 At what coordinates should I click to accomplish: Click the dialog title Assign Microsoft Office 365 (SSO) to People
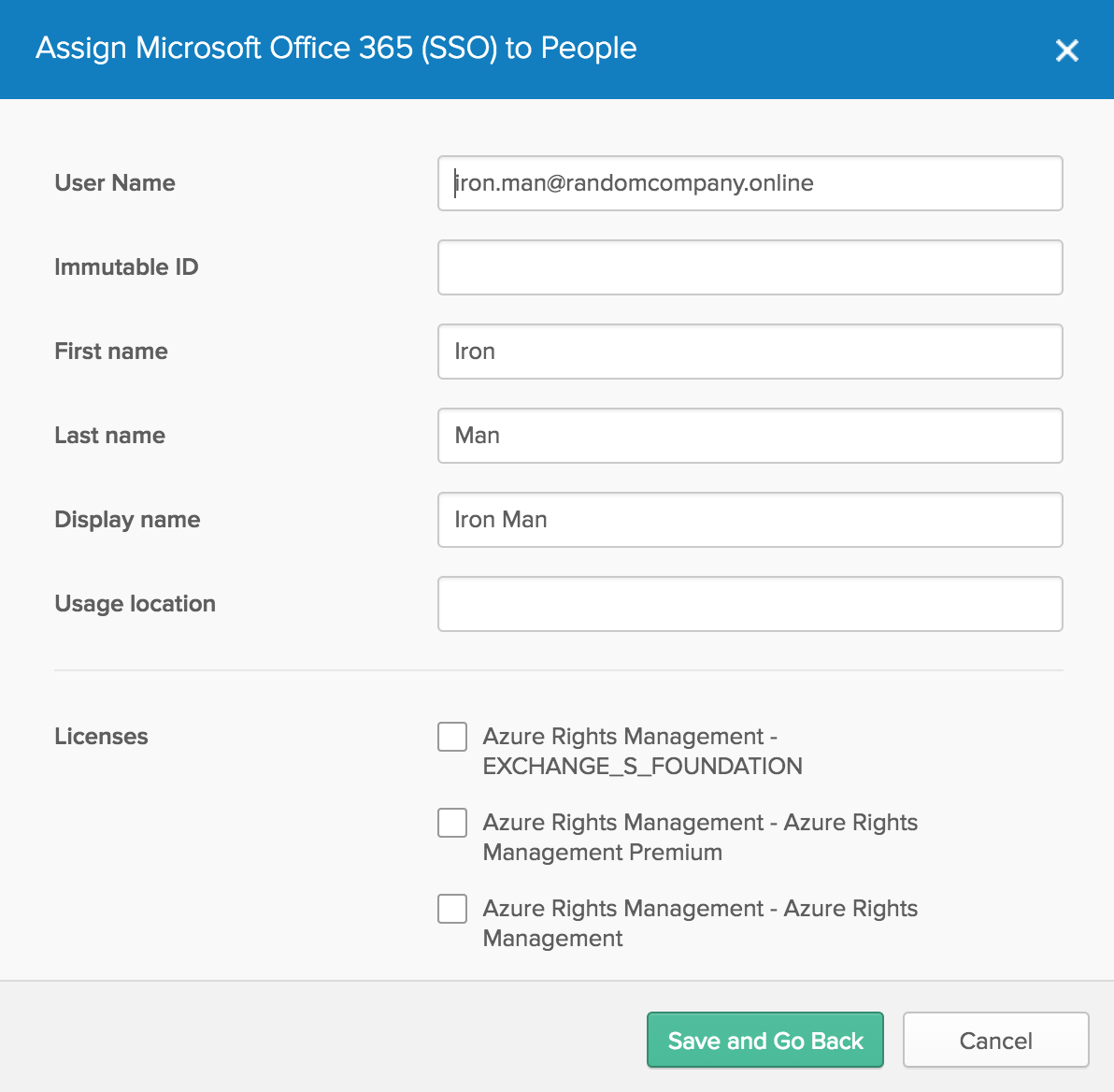(336, 49)
